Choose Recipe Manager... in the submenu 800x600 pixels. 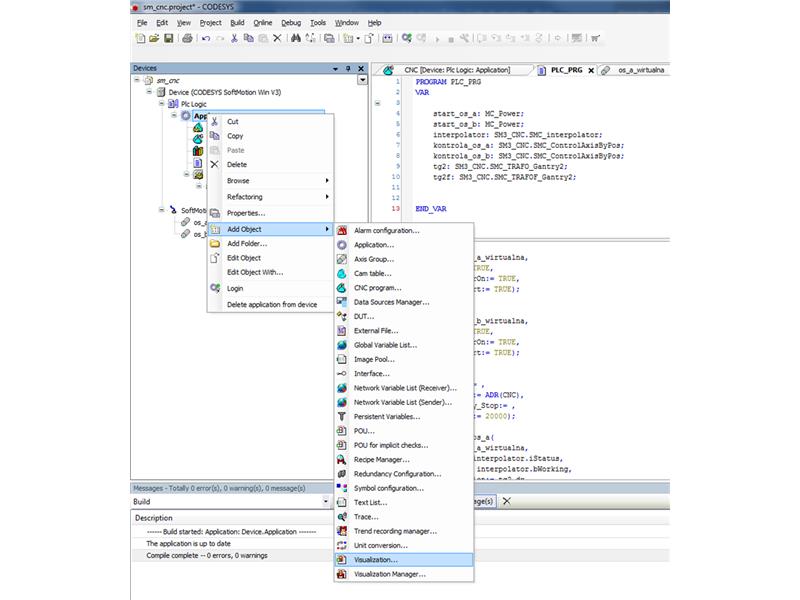point(404,460)
